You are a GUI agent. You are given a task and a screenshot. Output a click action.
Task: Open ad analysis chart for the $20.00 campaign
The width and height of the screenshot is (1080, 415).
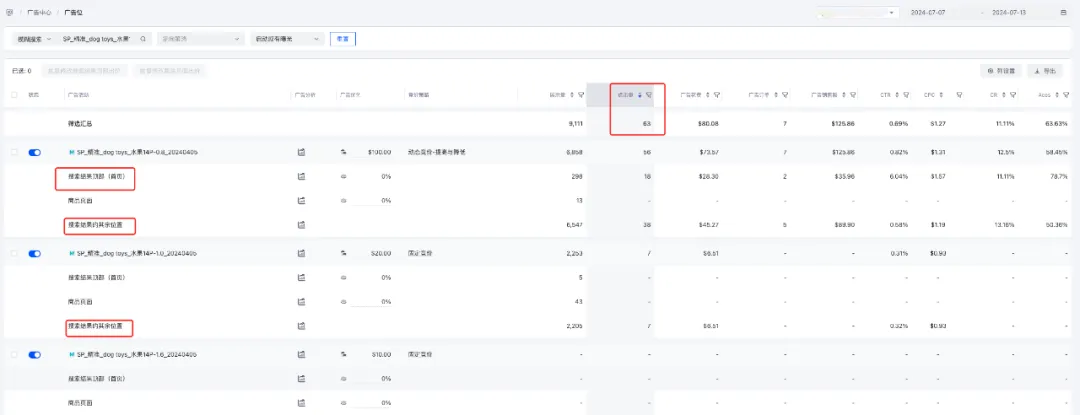tap(301, 253)
